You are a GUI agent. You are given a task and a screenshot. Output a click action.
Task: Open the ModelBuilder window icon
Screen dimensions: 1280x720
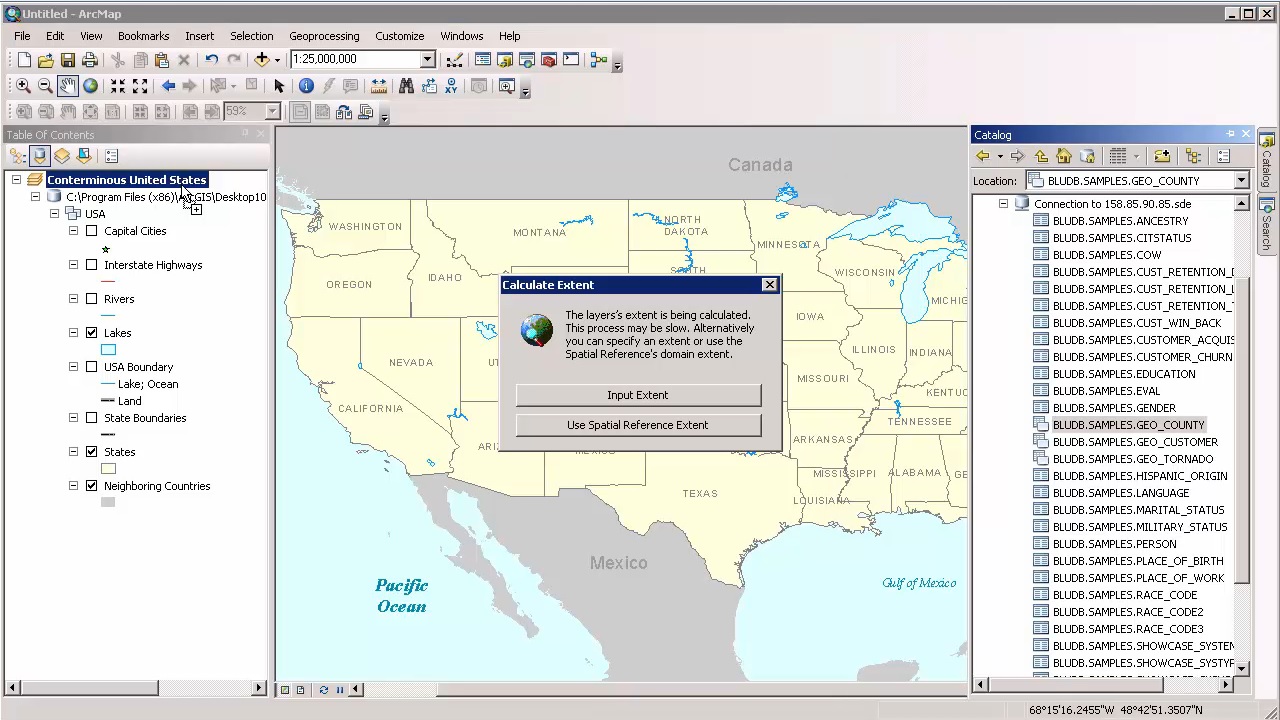[x=599, y=60]
